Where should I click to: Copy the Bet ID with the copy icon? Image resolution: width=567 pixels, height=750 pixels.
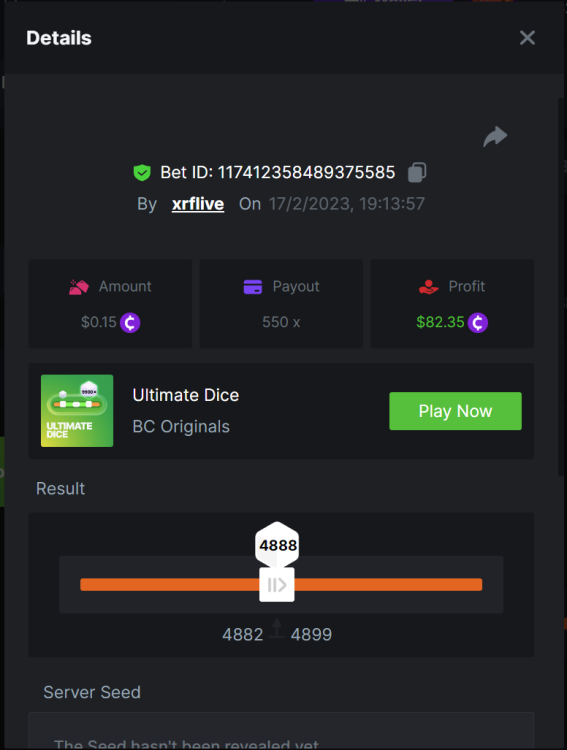[x=417, y=172]
